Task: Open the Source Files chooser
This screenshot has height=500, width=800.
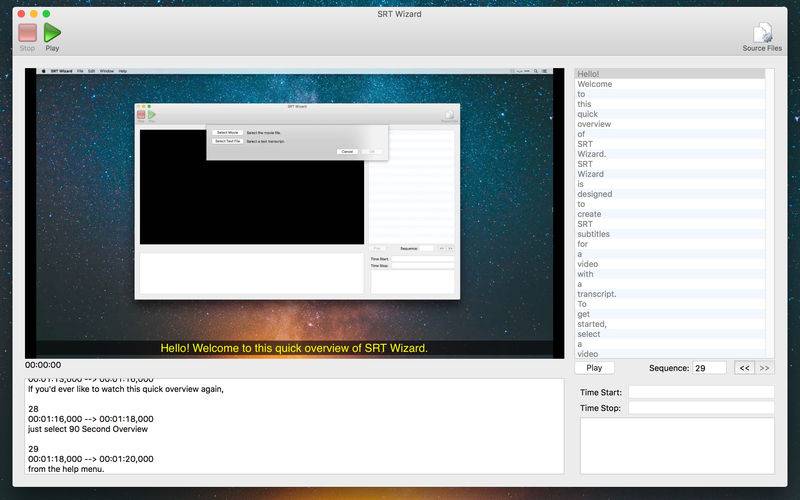Action: tap(762, 37)
